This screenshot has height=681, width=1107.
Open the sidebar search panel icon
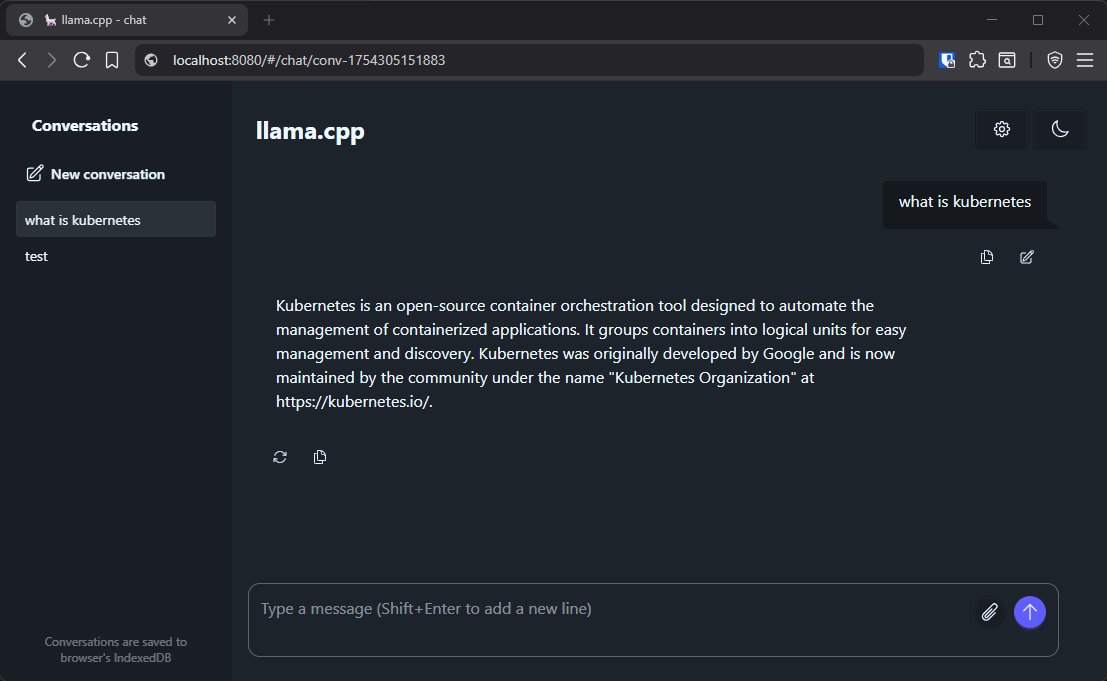pyautogui.click(x=1007, y=60)
